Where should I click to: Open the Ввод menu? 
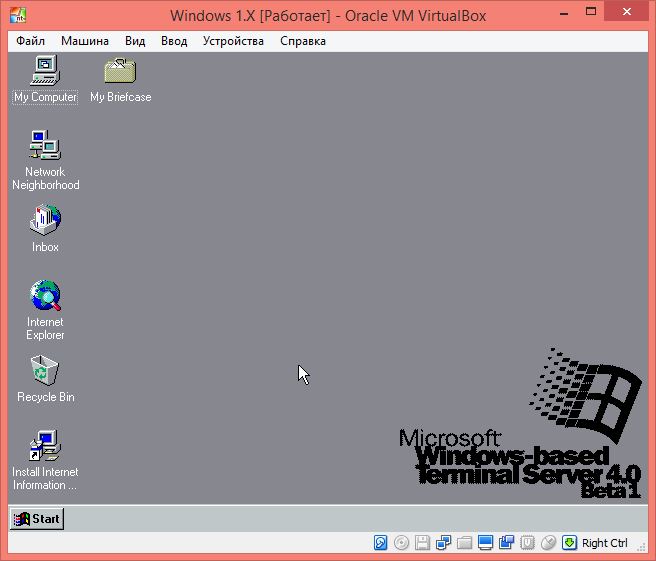[174, 41]
